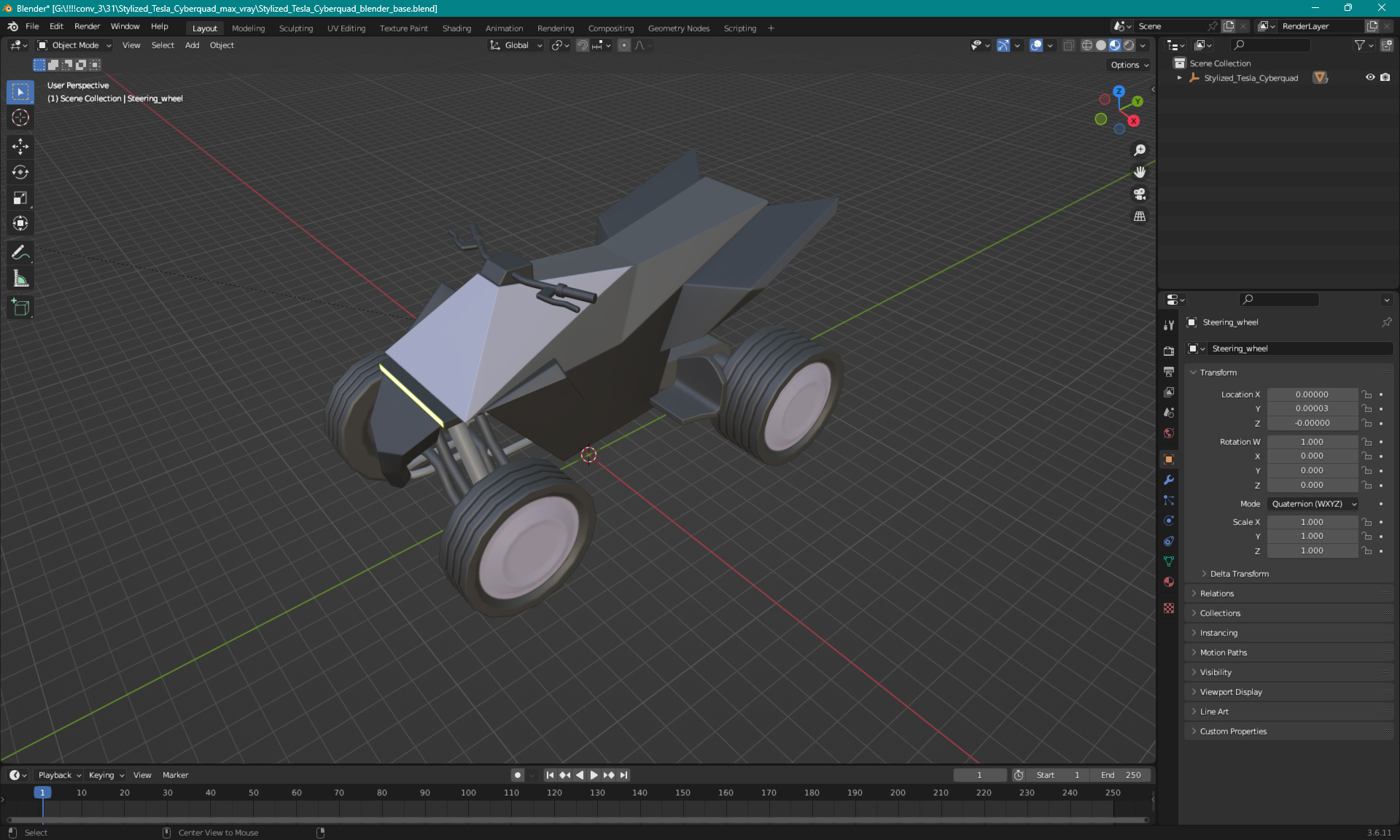Toggle viewport gizmos display
The image size is (1400, 840).
pyautogui.click(x=1003, y=45)
